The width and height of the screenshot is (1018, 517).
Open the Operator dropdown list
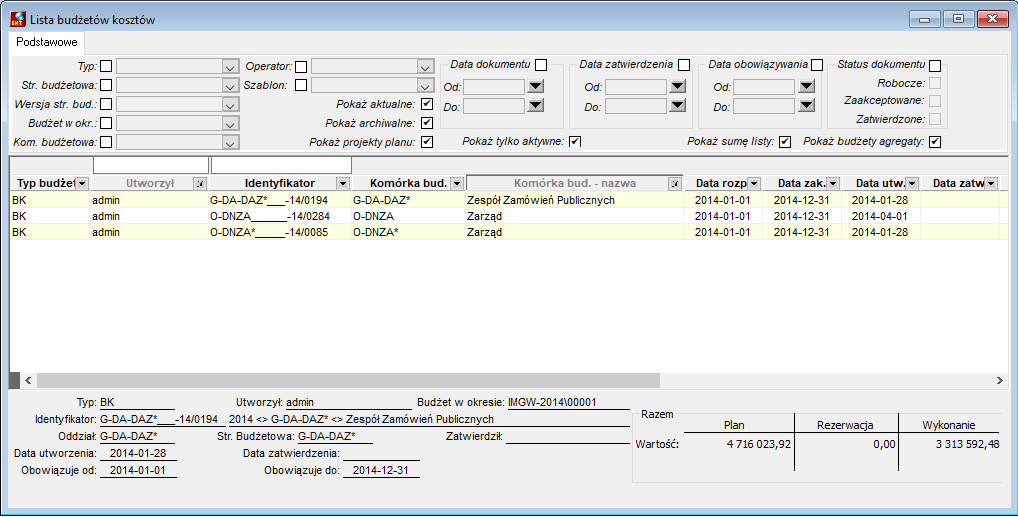click(425, 67)
